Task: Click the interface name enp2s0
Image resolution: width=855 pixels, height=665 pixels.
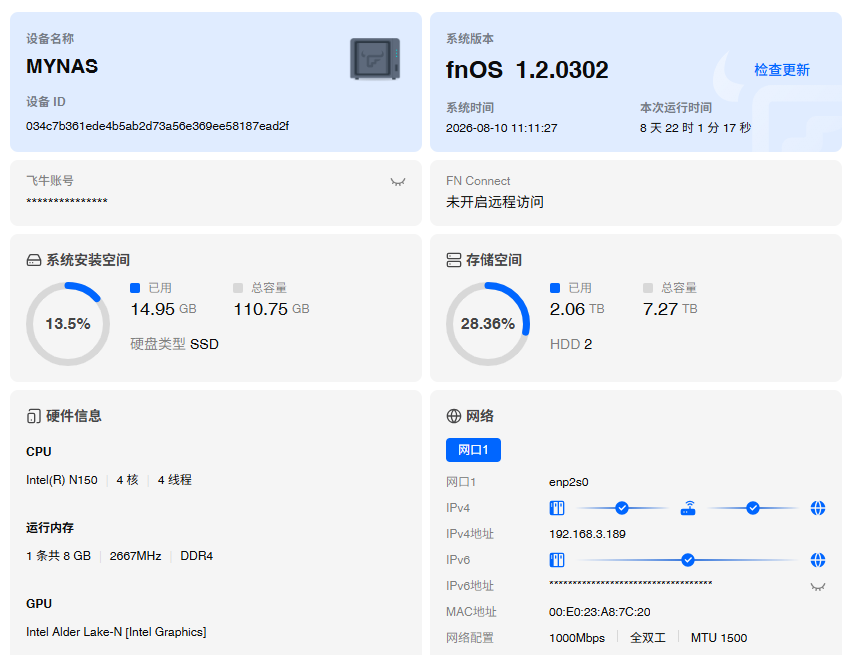Action: click(569, 482)
